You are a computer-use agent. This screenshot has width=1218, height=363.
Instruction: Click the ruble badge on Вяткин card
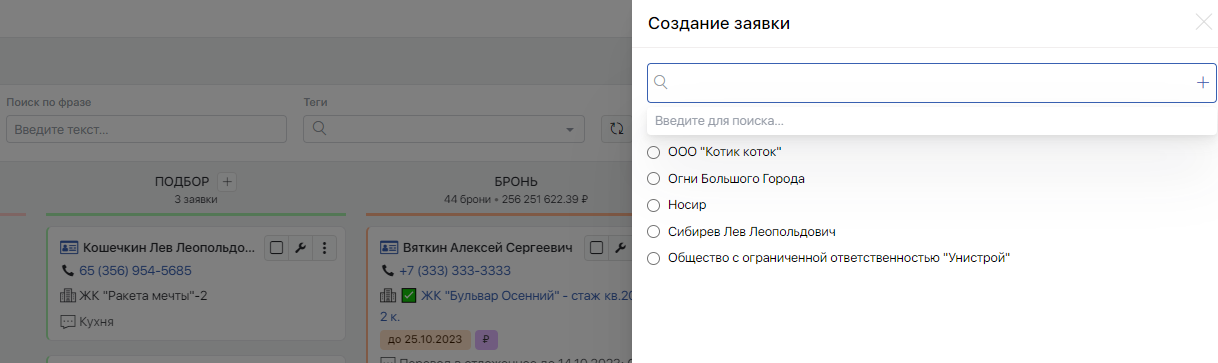pos(486,338)
